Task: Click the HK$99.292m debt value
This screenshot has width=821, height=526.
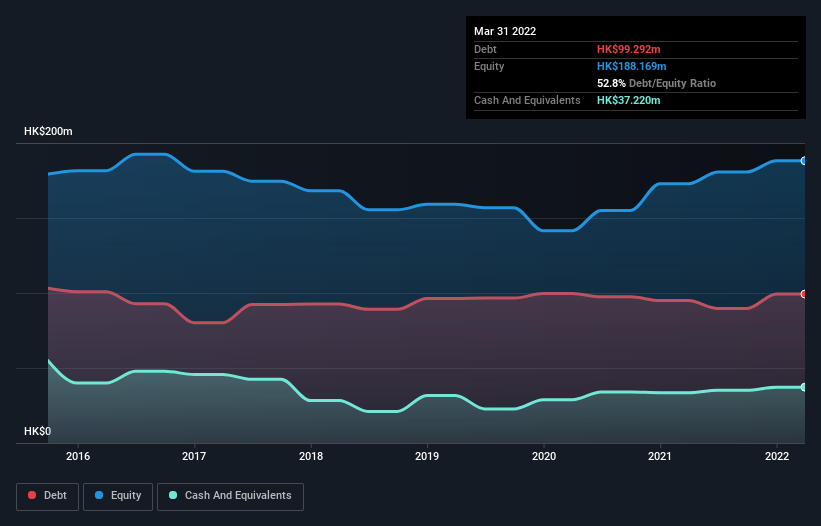Action: pyautogui.click(x=628, y=49)
